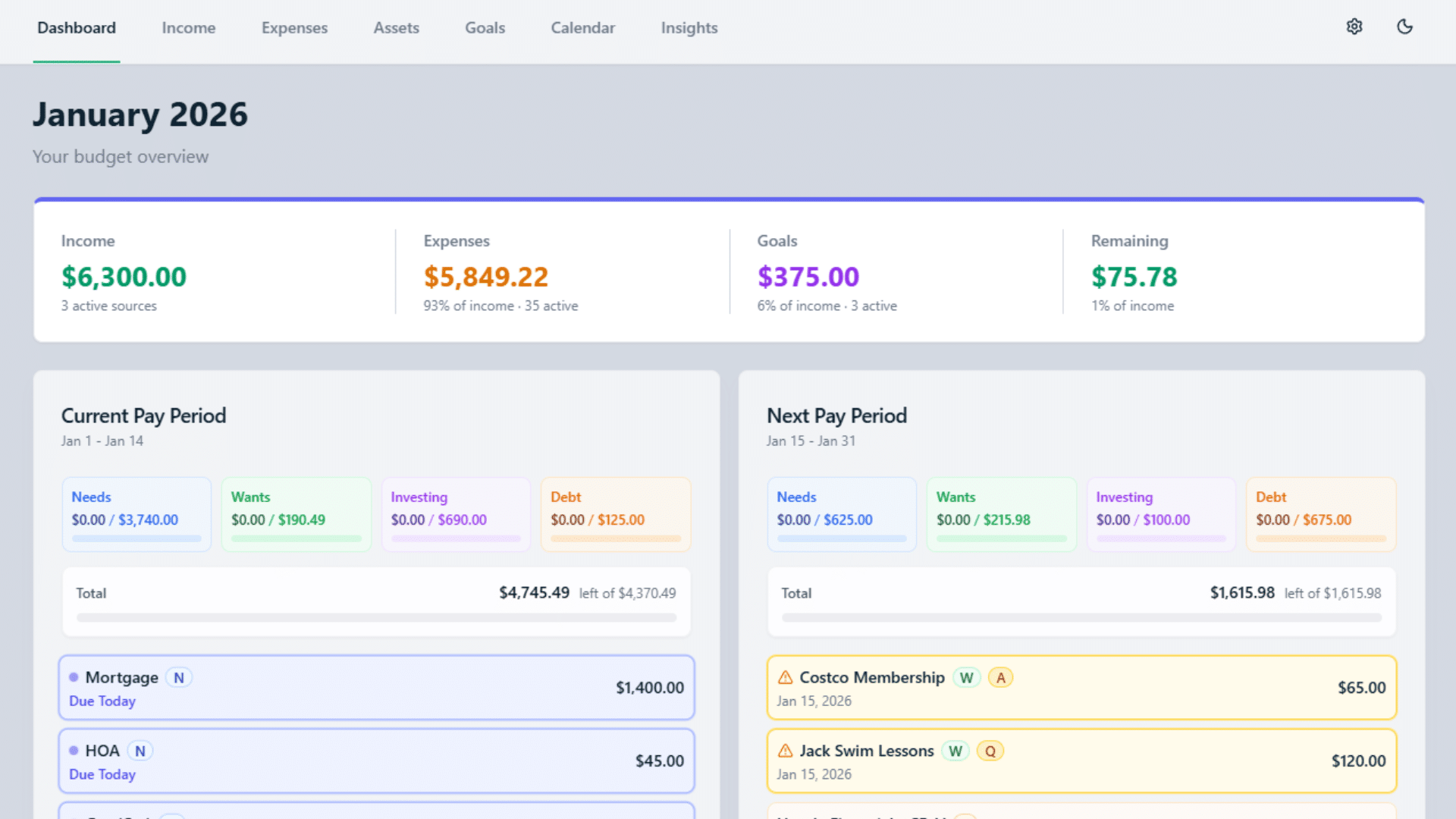
Task: Click the Wants card in Next Pay Period
Action: [x=1001, y=513]
